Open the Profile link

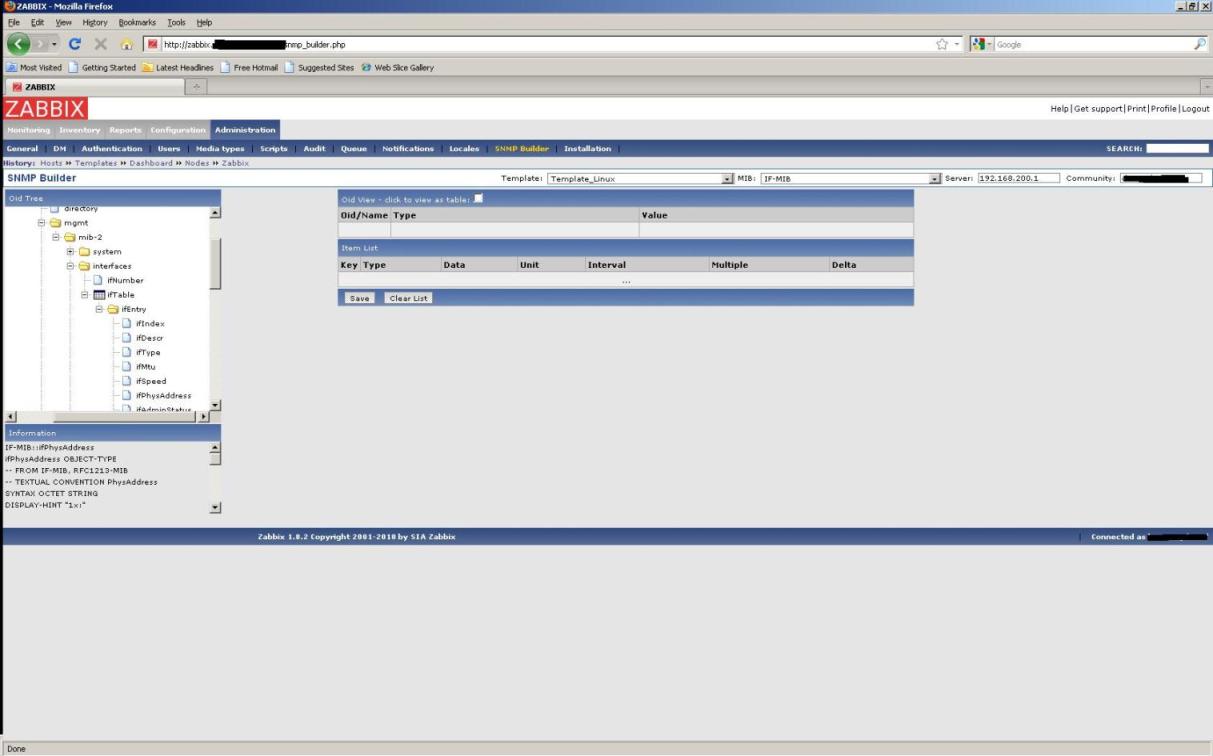[1164, 108]
